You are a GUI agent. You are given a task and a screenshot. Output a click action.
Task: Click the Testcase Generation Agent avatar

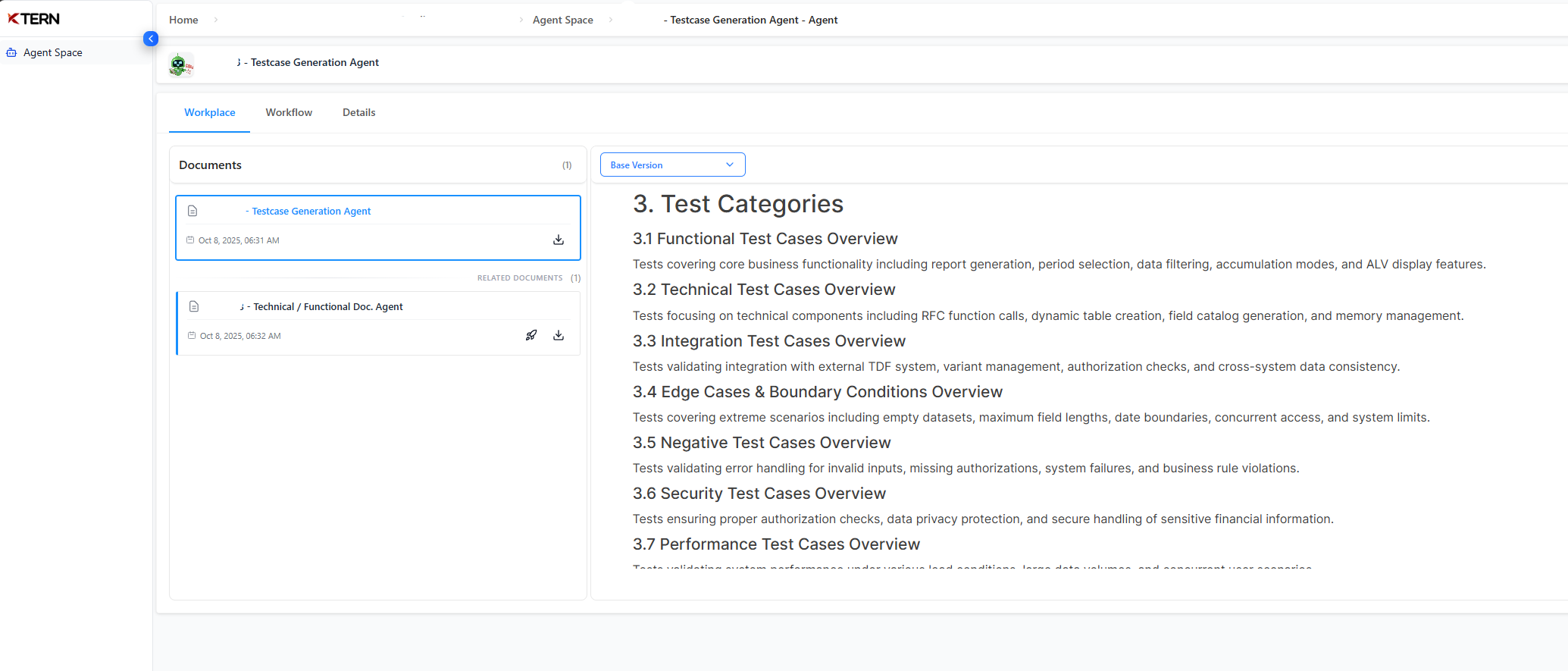(x=180, y=65)
